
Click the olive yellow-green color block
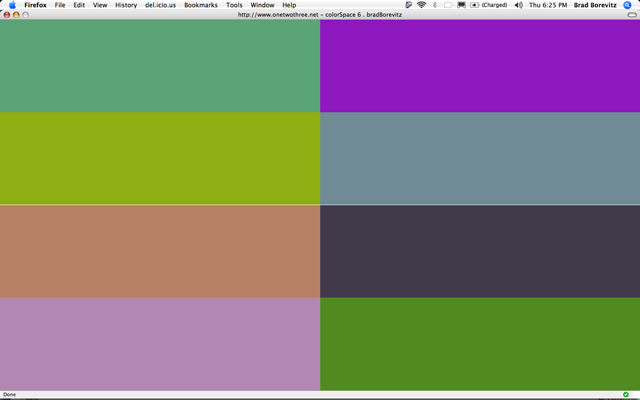click(160, 158)
